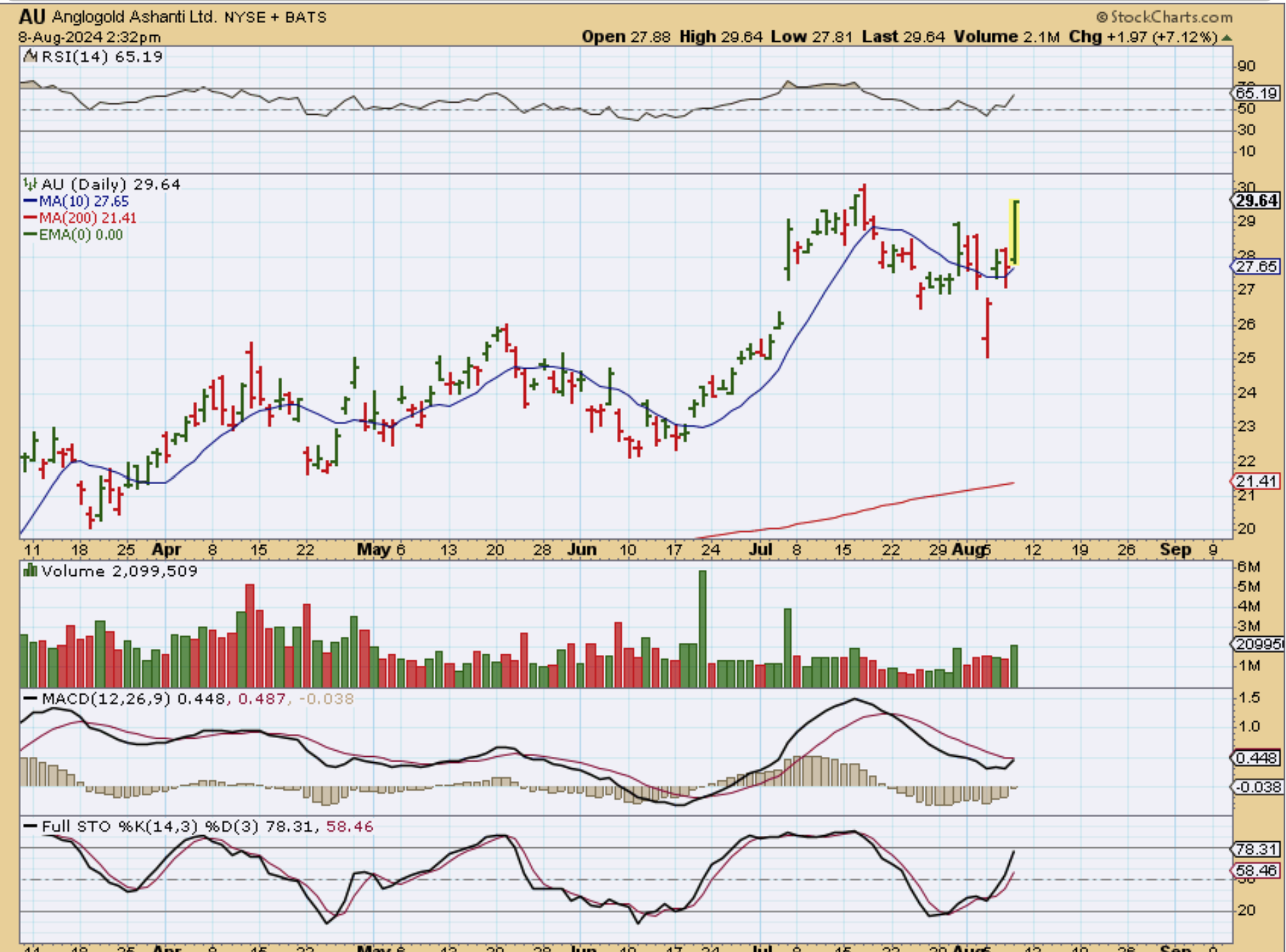Click the volume bars icon beside Volume 2,099,509
Viewport: 1286px width, 952px height.
pyautogui.click(x=30, y=571)
